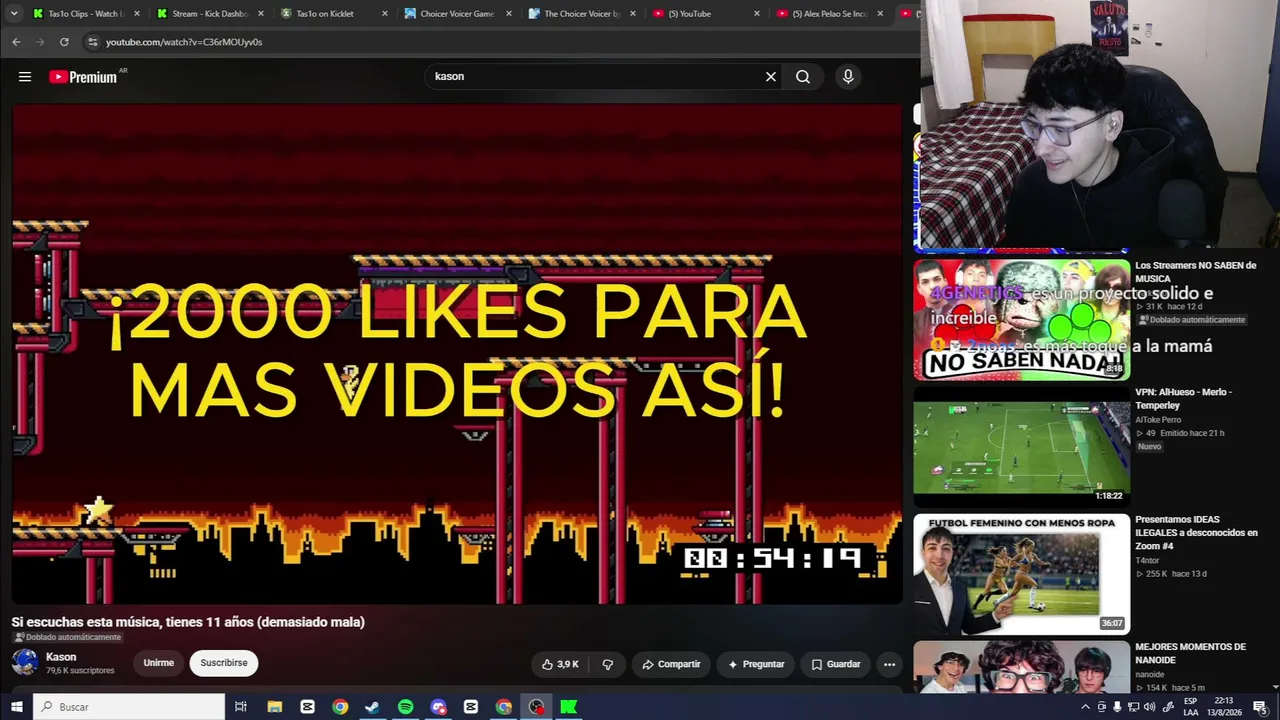
Task: Click the Preguntar button
Action: click(x=756, y=664)
